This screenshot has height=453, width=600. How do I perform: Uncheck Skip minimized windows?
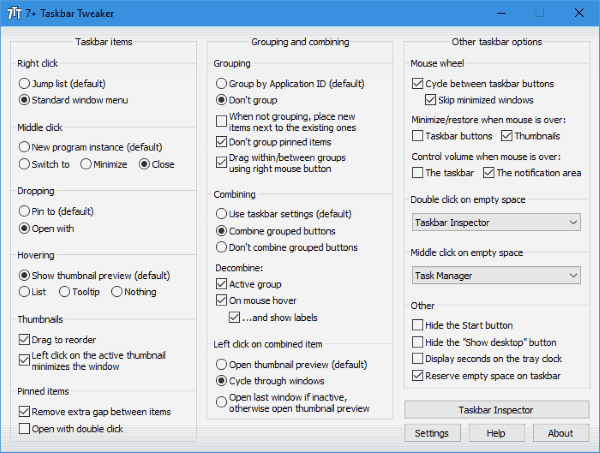pyautogui.click(x=431, y=100)
